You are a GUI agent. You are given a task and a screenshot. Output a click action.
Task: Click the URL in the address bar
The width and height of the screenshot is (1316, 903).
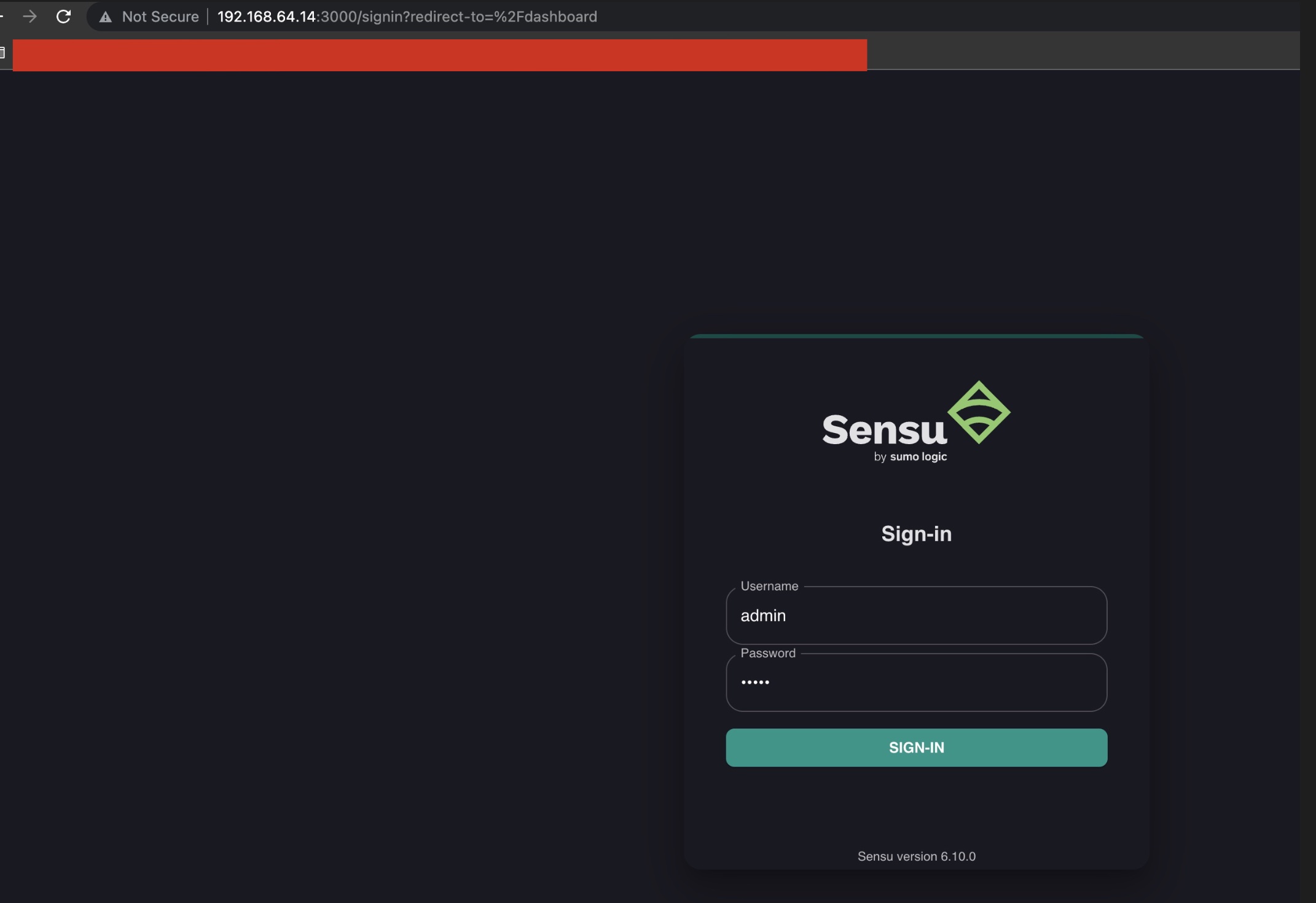407,17
